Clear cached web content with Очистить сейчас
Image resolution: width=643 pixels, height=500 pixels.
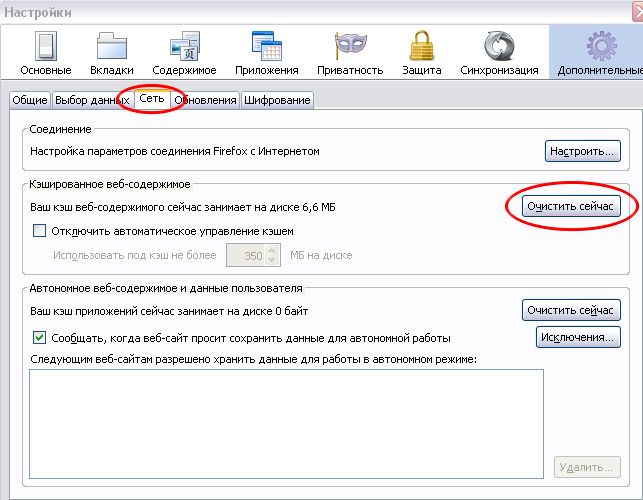(571, 206)
